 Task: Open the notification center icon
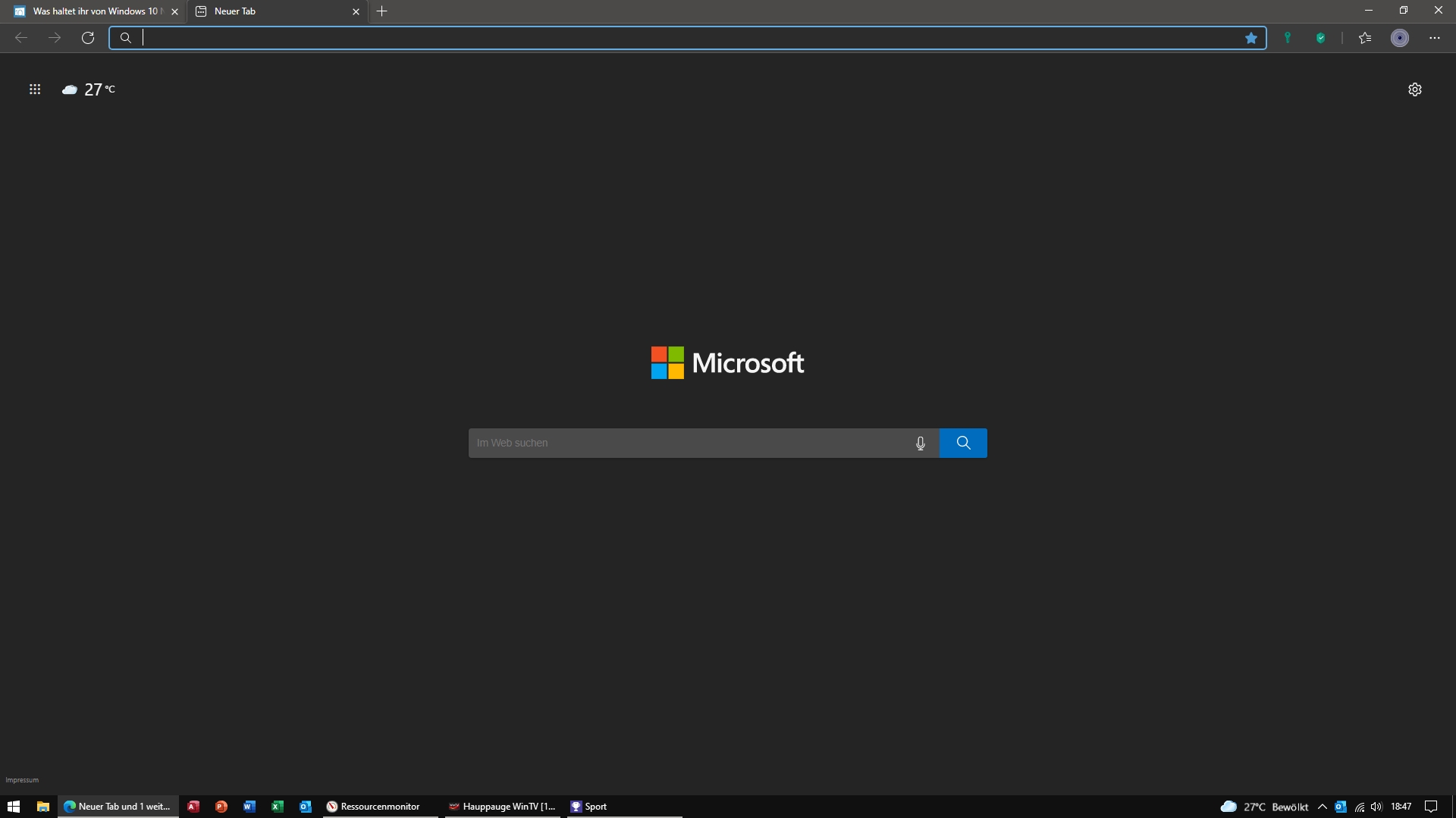click(x=1431, y=807)
